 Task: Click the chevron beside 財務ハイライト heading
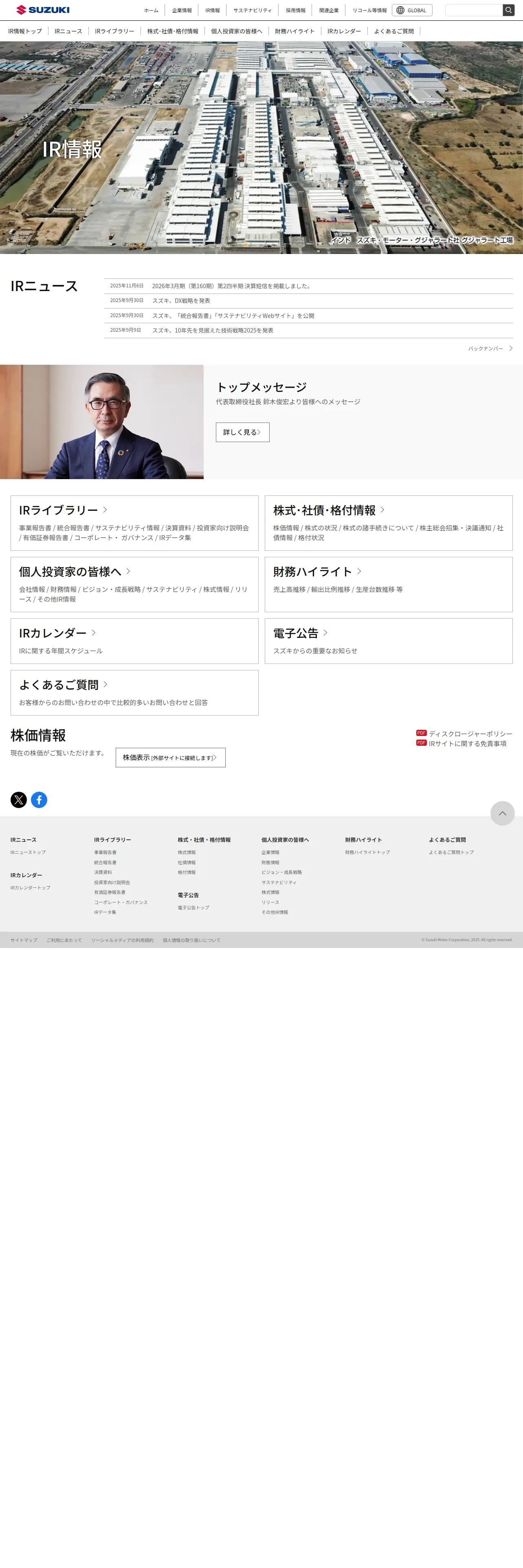point(359,572)
